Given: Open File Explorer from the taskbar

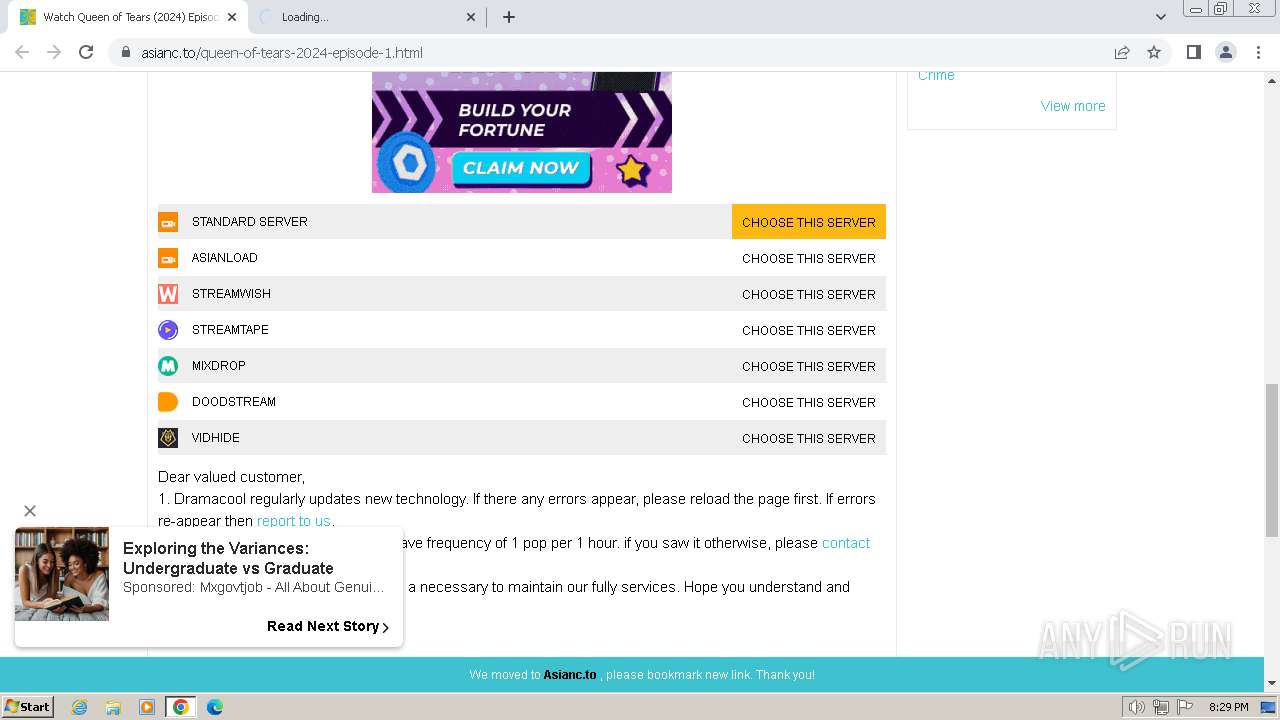Looking at the screenshot, I should 113,707.
